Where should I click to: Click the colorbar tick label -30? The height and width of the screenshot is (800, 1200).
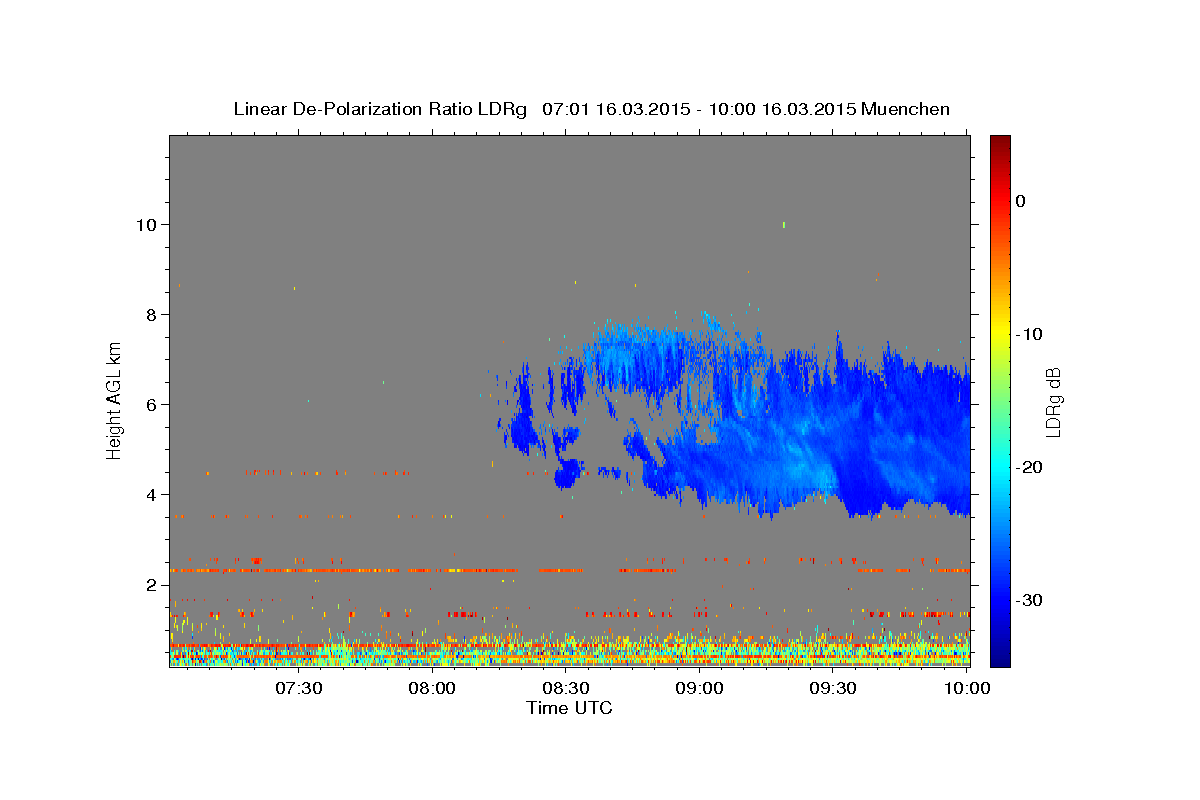[1029, 600]
